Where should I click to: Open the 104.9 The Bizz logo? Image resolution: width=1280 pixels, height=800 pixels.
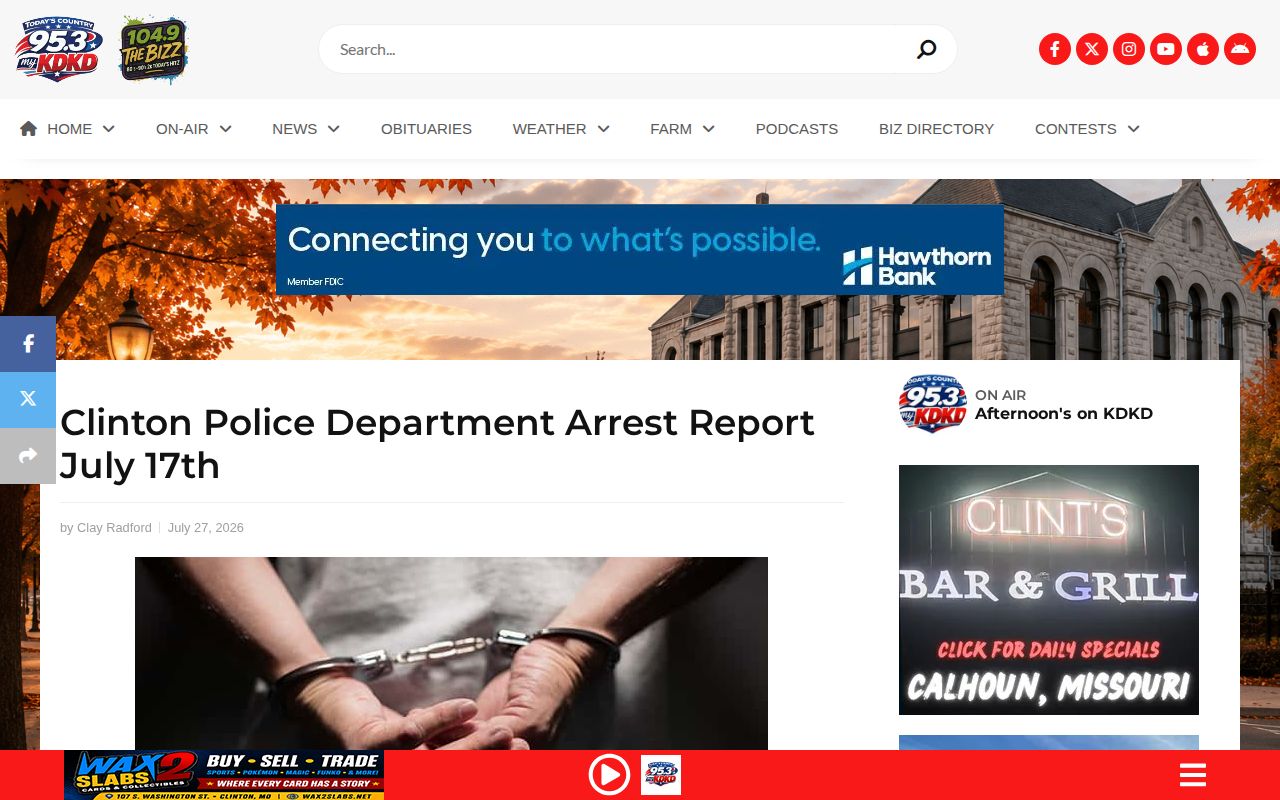[154, 49]
